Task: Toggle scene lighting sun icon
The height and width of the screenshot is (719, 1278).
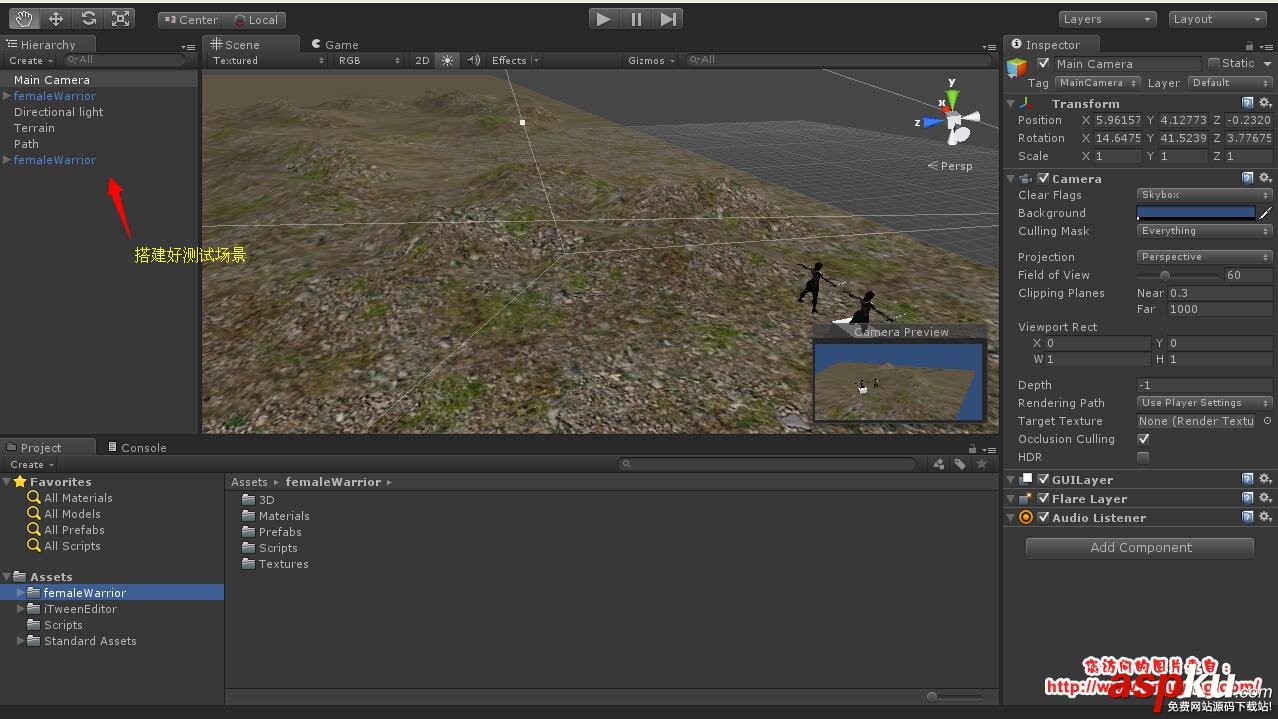Action: pyautogui.click(x=447, y=61)
